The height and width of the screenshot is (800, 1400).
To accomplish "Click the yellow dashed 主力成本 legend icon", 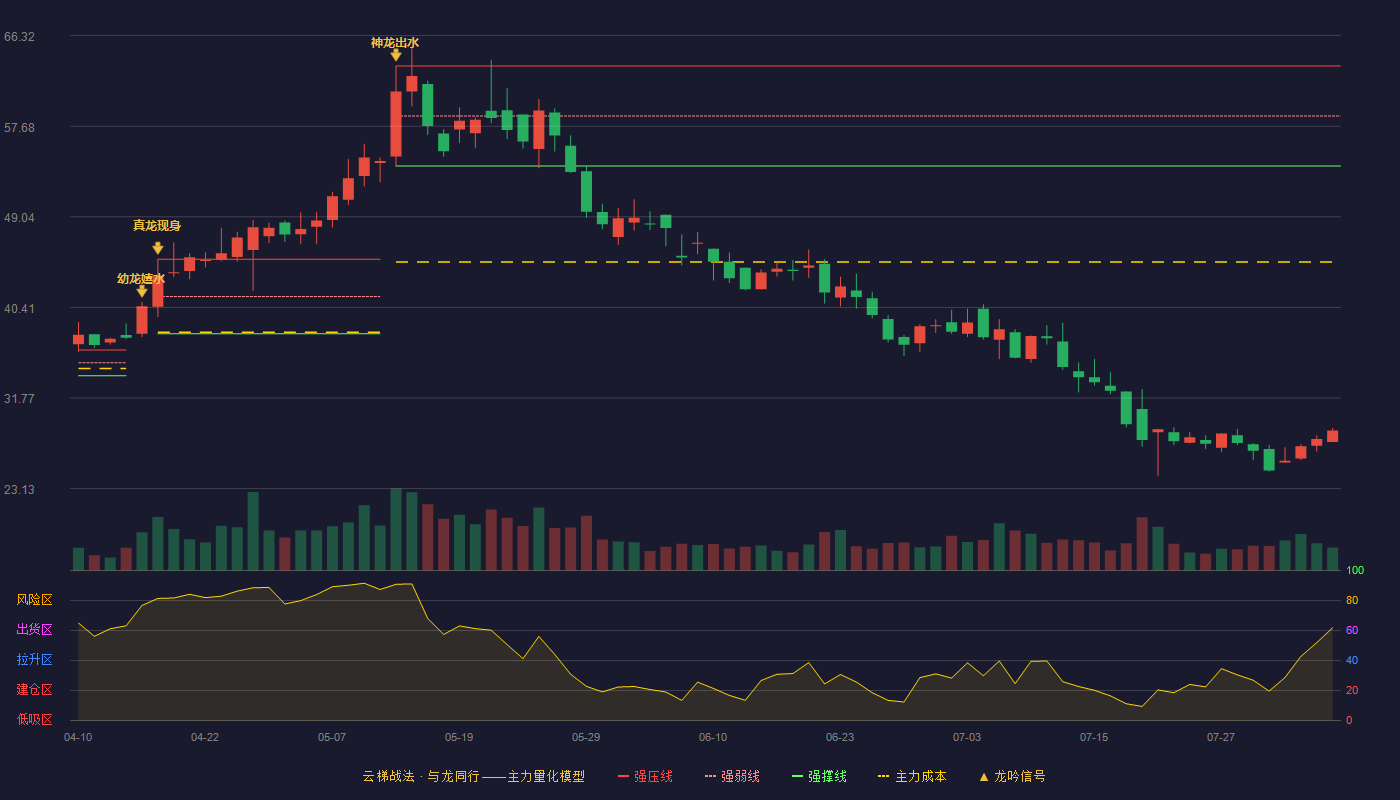I will [883, 776].
